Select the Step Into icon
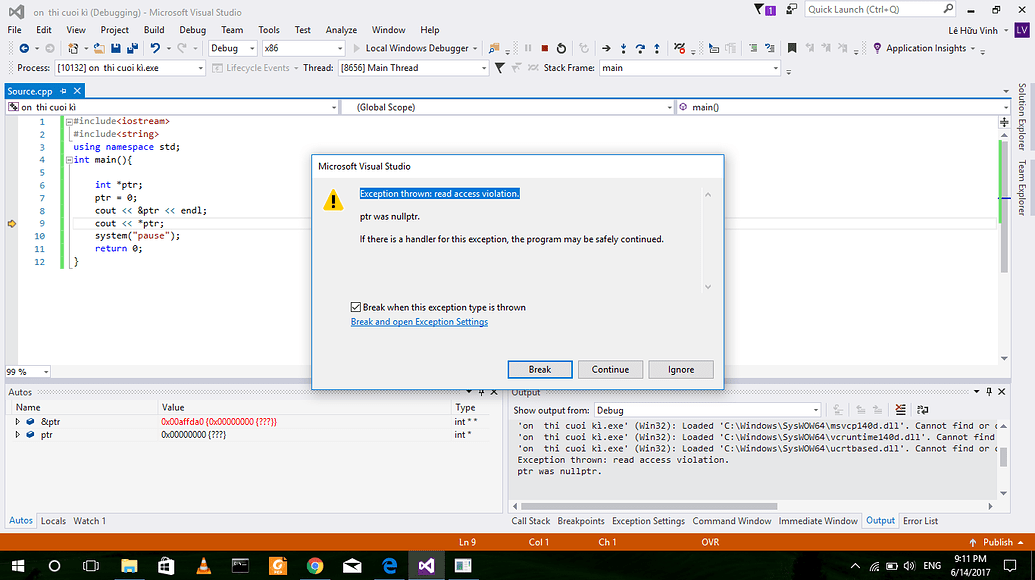The height and width of the screenshot is (580, 1035). [624, 47]
